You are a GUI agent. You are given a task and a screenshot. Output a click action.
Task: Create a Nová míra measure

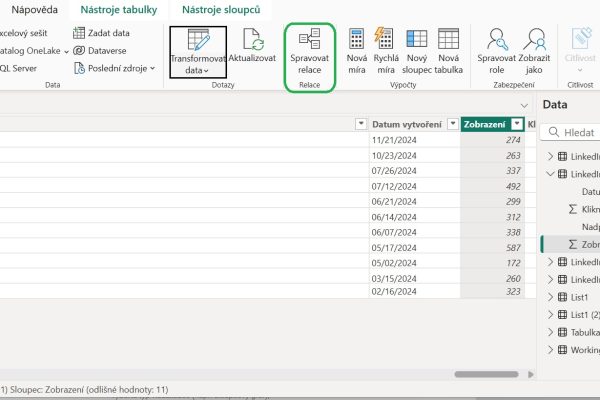coord(357,51)
